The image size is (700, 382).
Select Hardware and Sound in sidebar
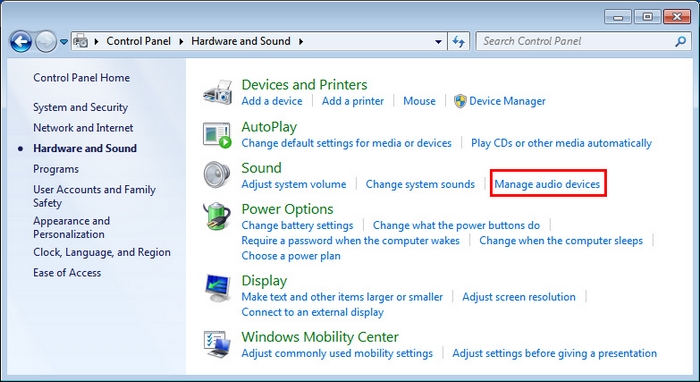pos(85,148)
